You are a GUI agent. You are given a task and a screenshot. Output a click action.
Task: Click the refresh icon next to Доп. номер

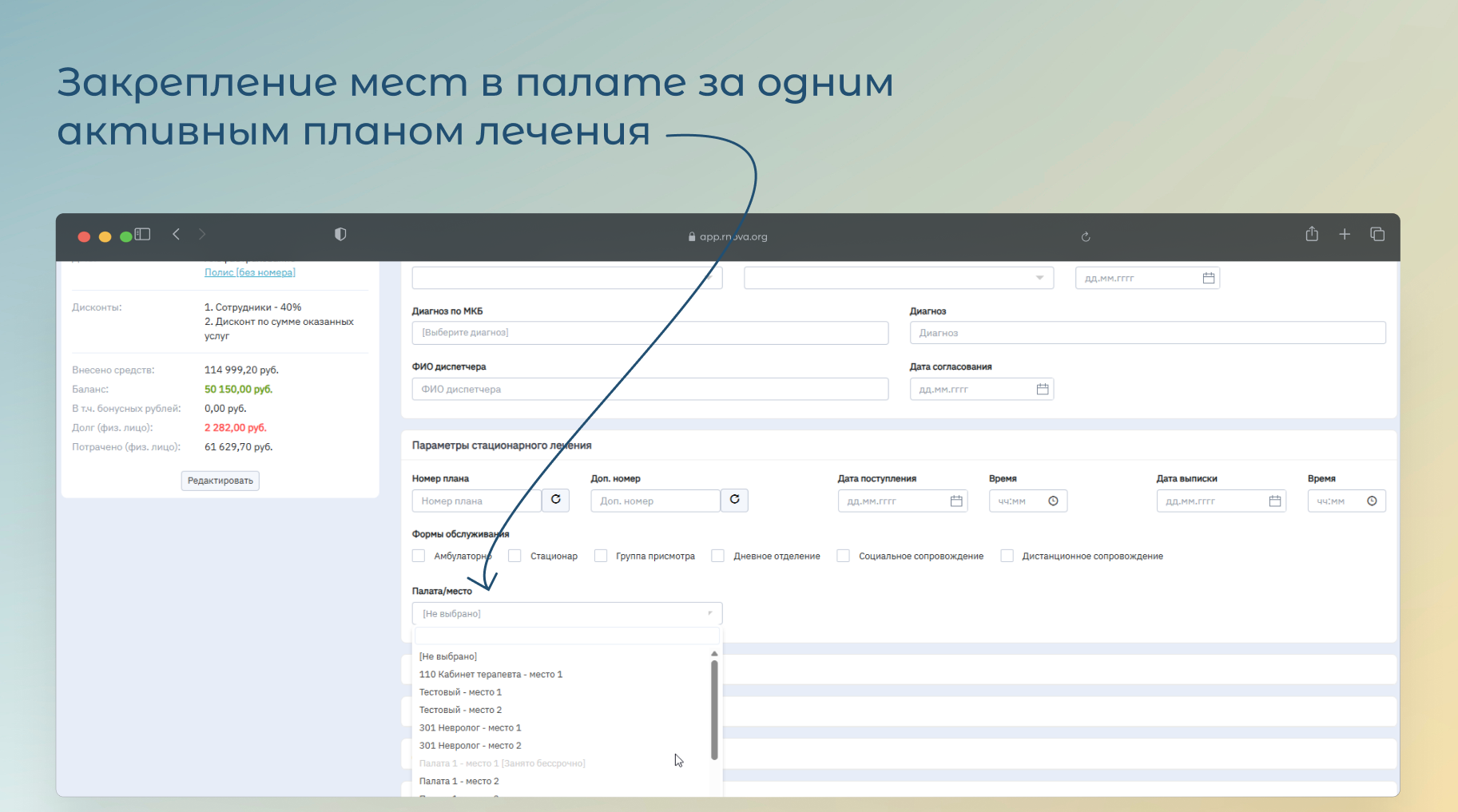click(x=734, y=500)
